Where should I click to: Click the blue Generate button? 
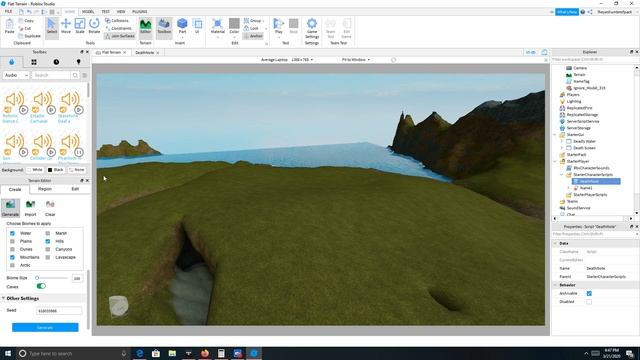(45, 327)
